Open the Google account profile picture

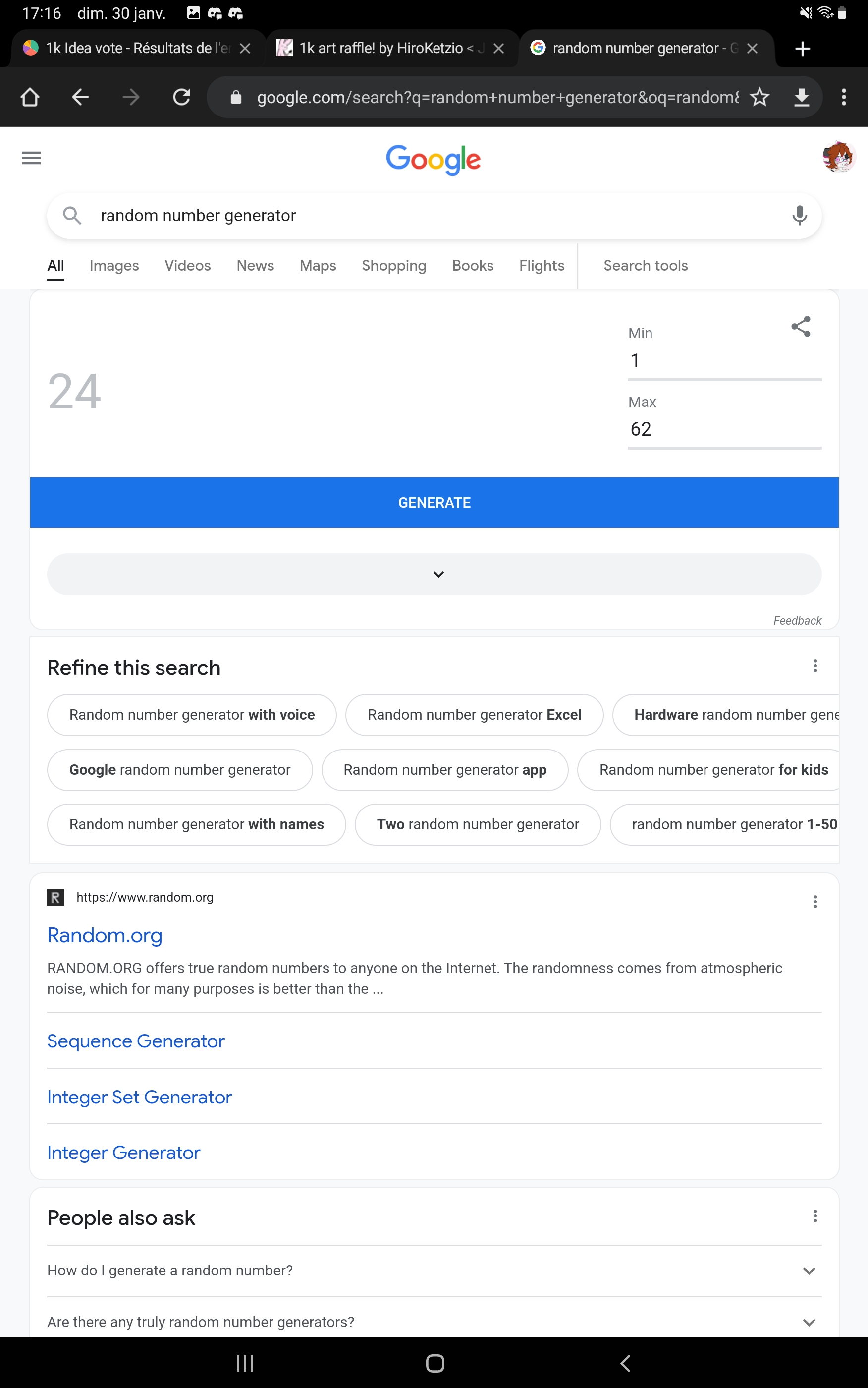pyautogui.click(x=838, y=157)
